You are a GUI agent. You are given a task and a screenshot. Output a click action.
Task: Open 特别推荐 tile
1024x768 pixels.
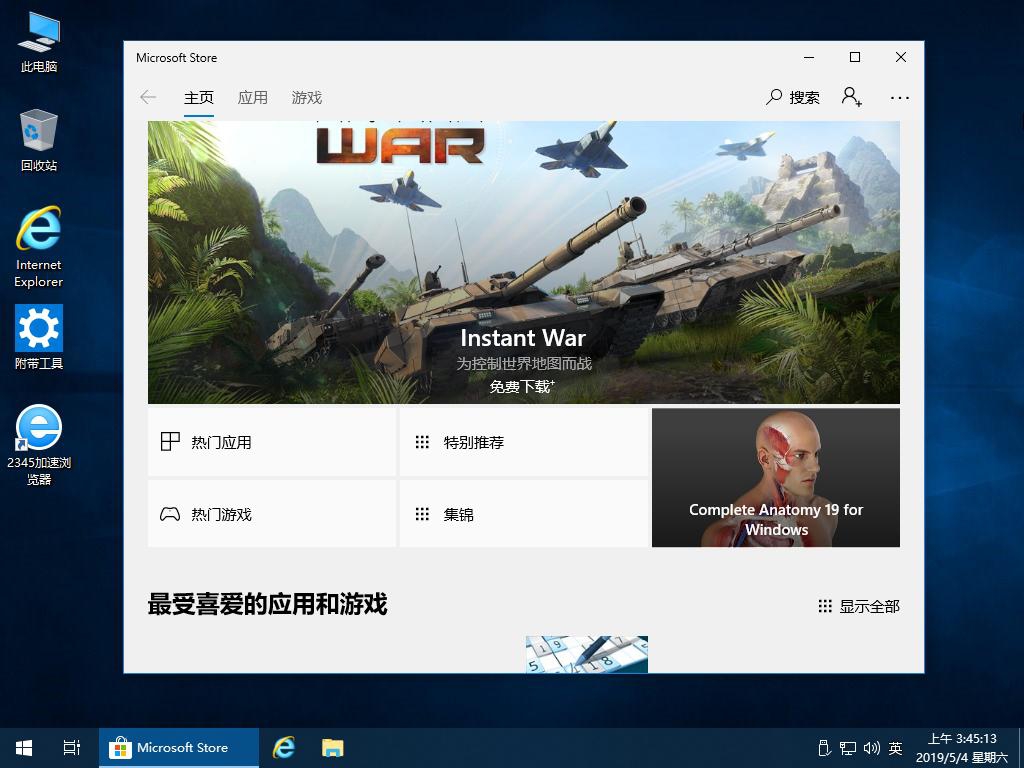tap(524, 442)
